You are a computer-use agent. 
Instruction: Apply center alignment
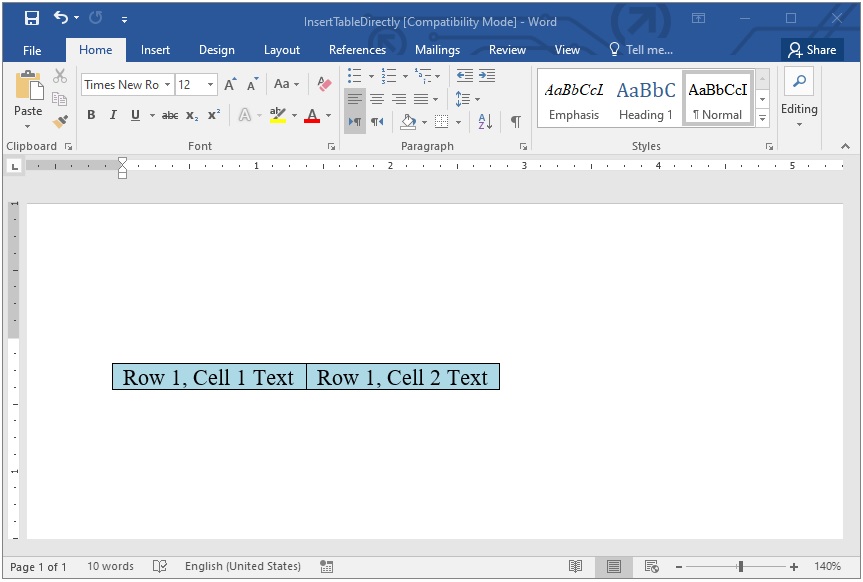tap(376, 98)
